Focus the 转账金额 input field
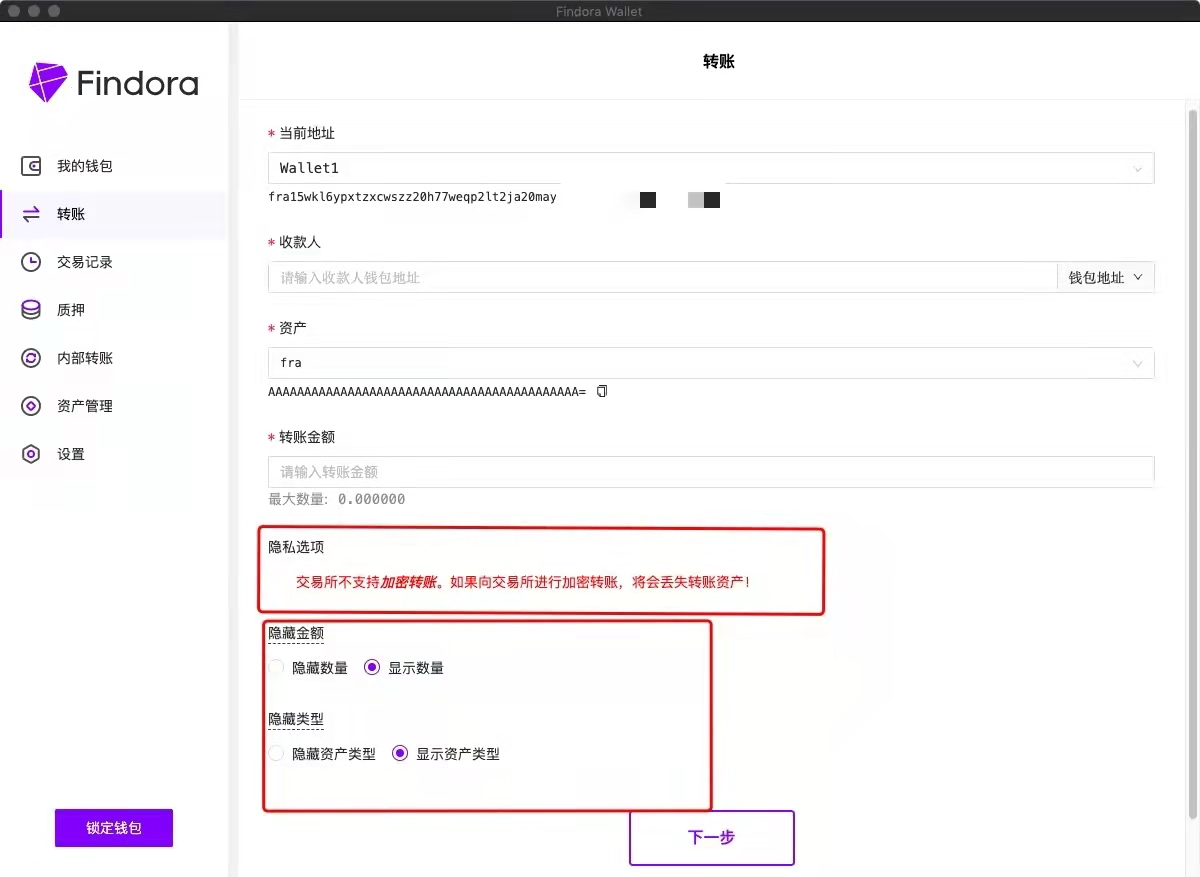 tap(711, 472)
